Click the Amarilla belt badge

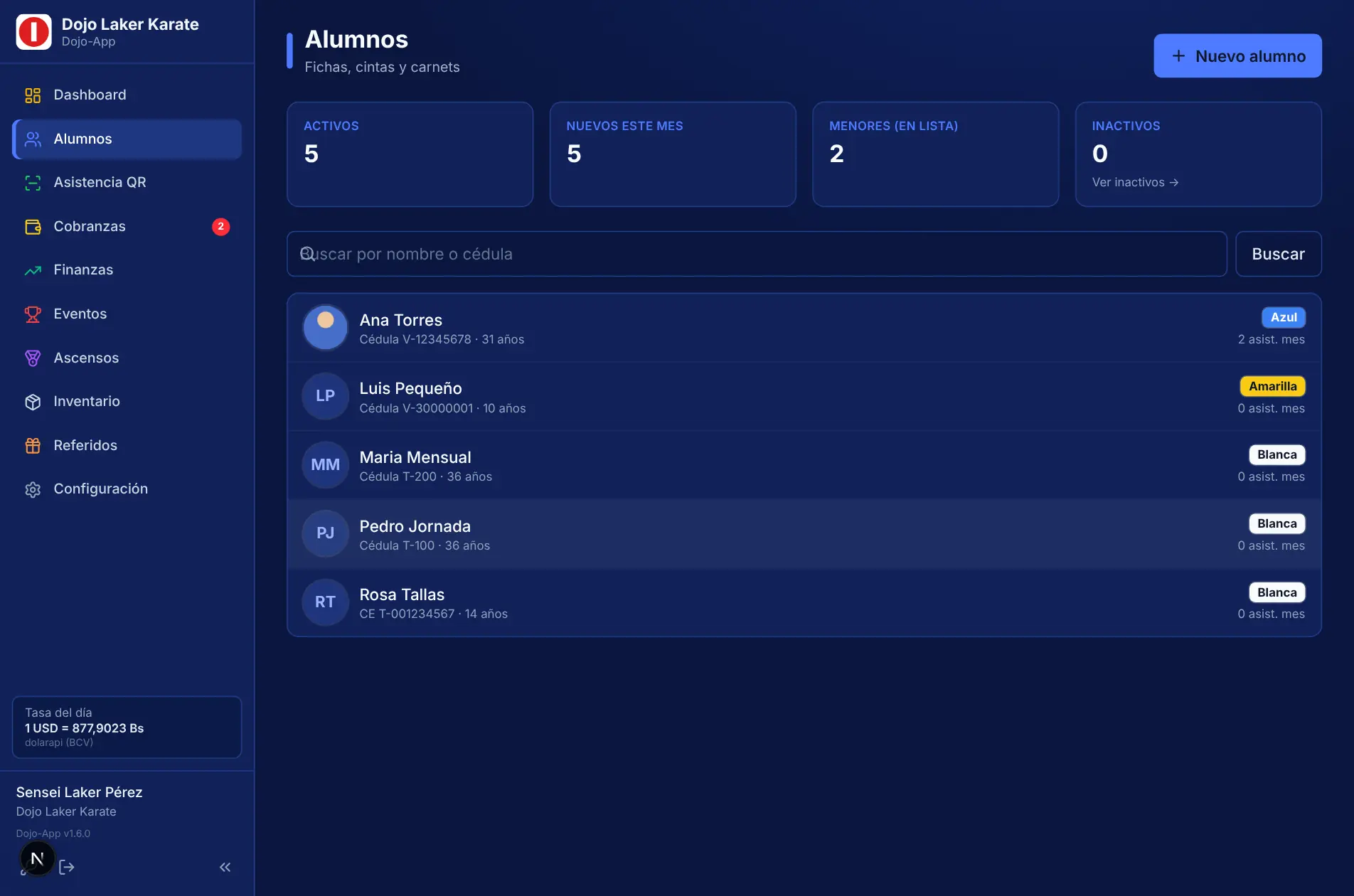pyautogui.click(x=1272, y=386)
